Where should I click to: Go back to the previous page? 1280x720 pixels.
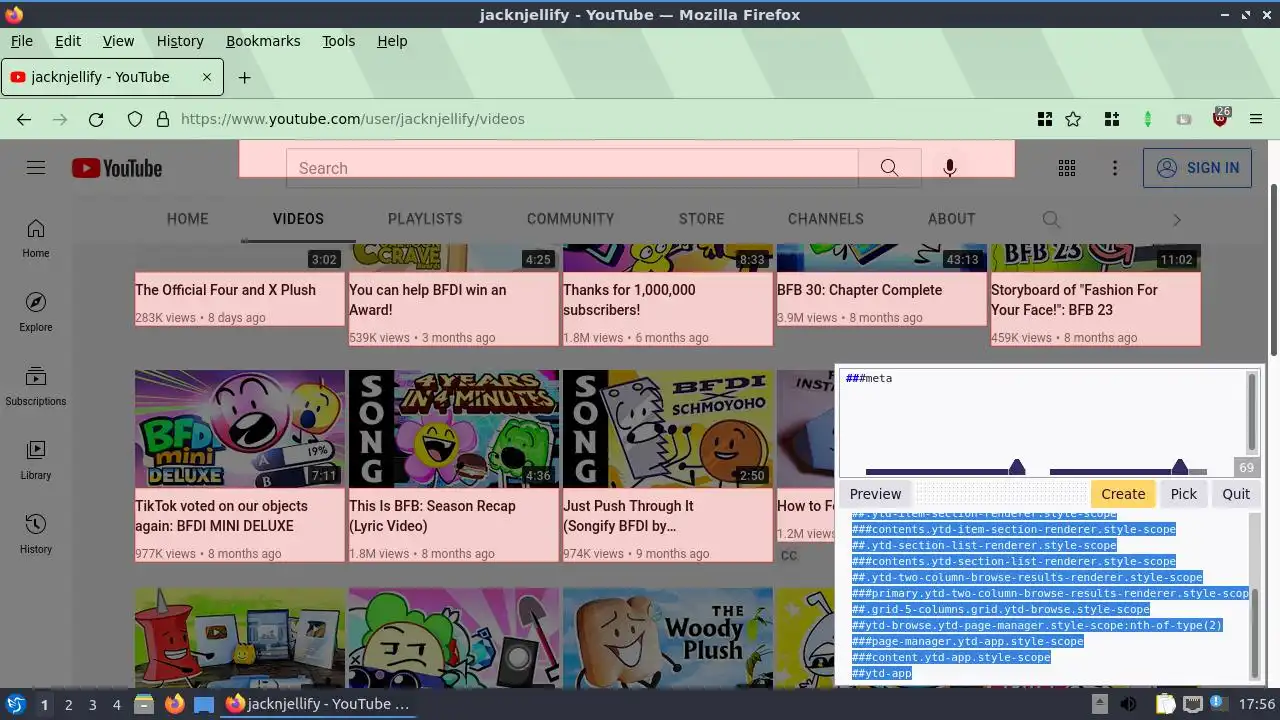click(x=24, y=119)
